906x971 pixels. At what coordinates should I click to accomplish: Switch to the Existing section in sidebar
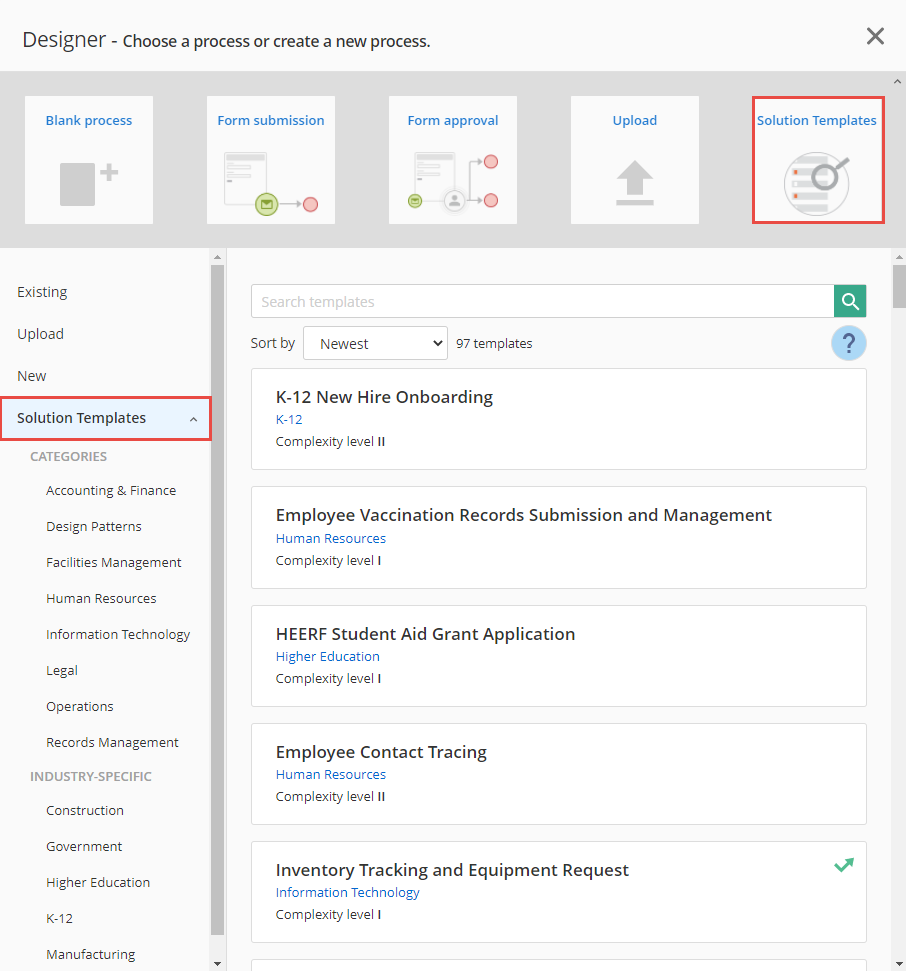[x=42, y=291]
